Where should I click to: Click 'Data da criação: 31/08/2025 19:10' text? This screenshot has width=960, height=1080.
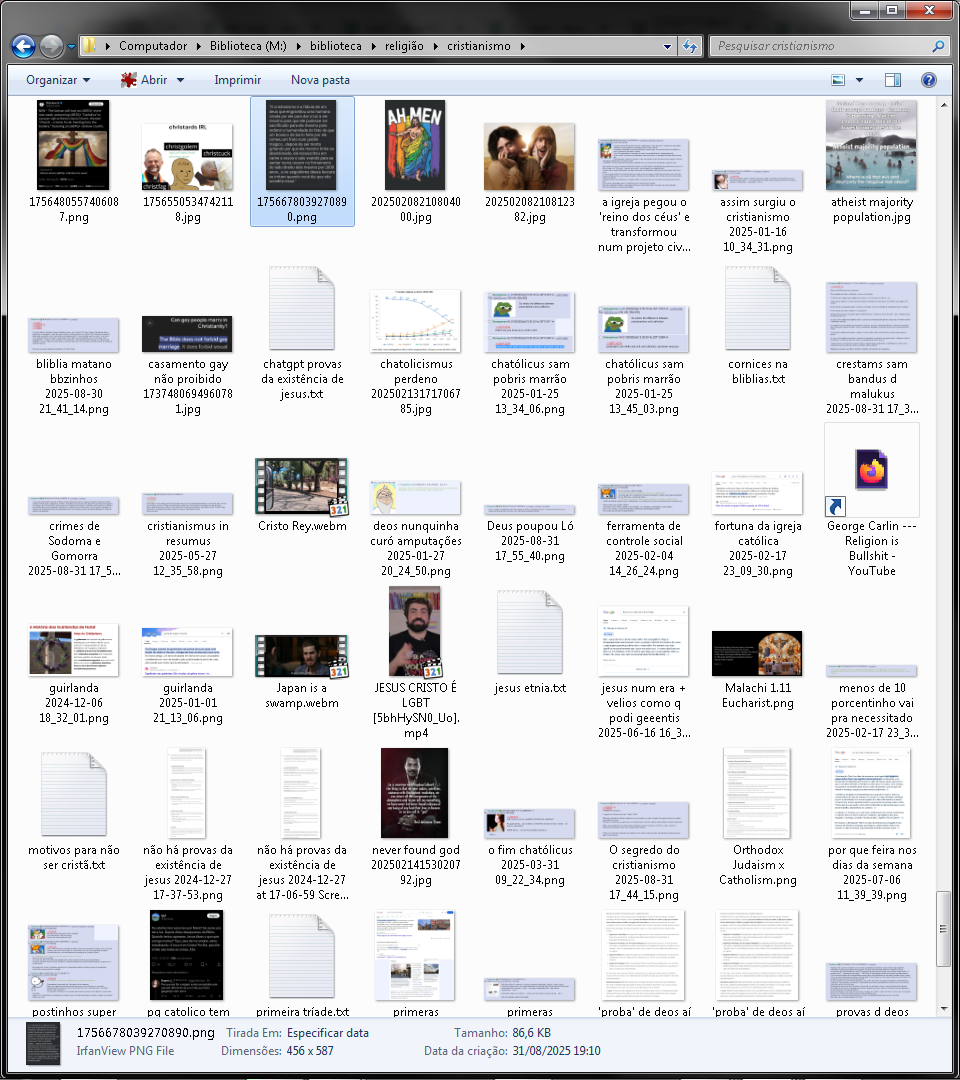[512, 1051]
